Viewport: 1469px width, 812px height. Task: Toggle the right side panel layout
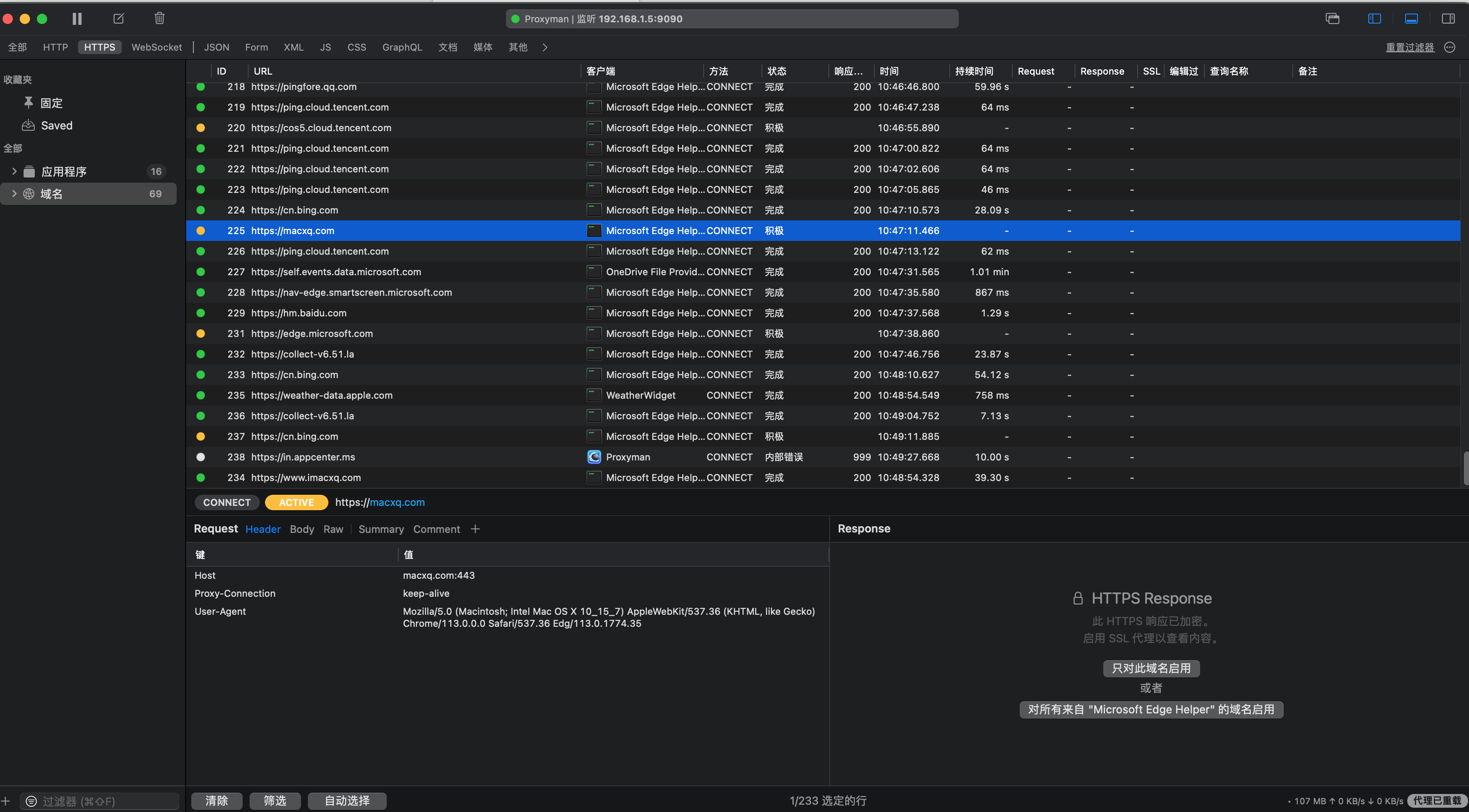coord(1448,19)
